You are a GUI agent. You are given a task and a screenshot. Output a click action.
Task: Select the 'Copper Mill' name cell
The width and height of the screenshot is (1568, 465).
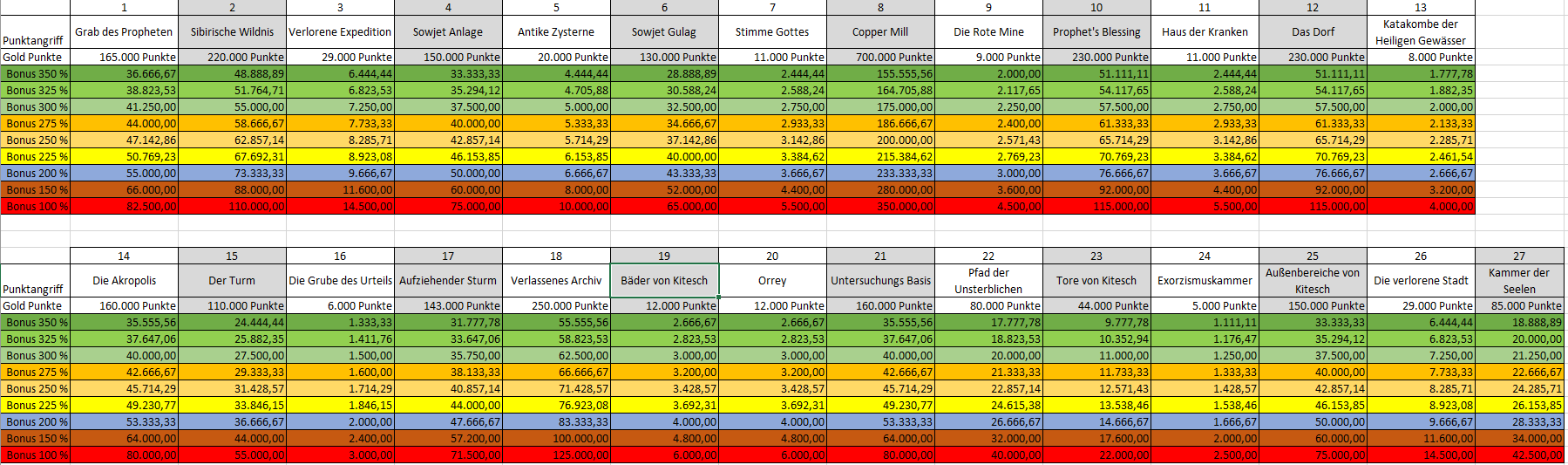pyautogui.click(x=880, y=32)
